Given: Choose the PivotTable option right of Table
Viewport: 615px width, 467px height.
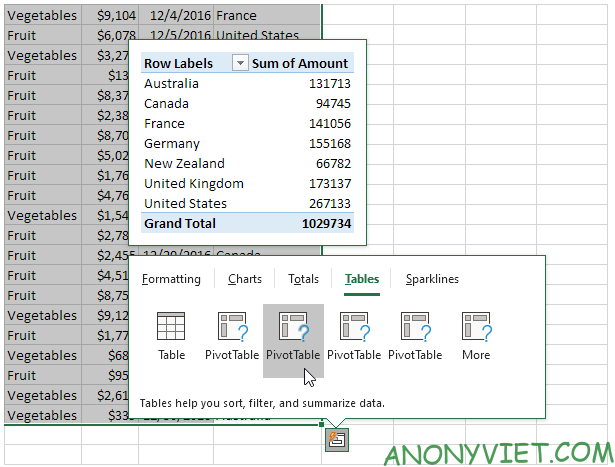Looking at the screenshot, I should point(232,336).
